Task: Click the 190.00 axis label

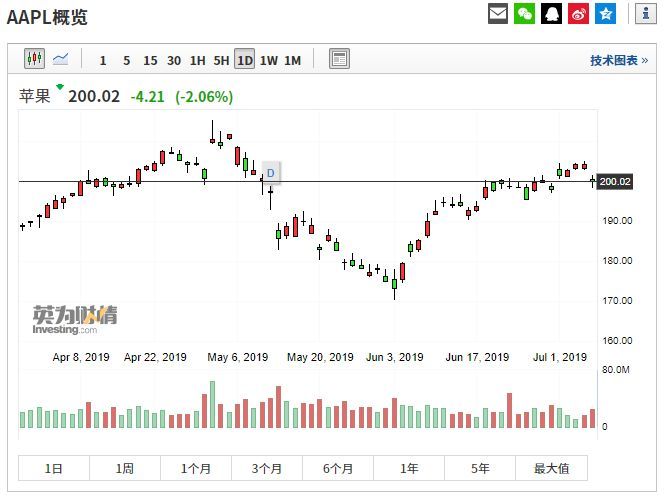Action: tap(617, 220)
